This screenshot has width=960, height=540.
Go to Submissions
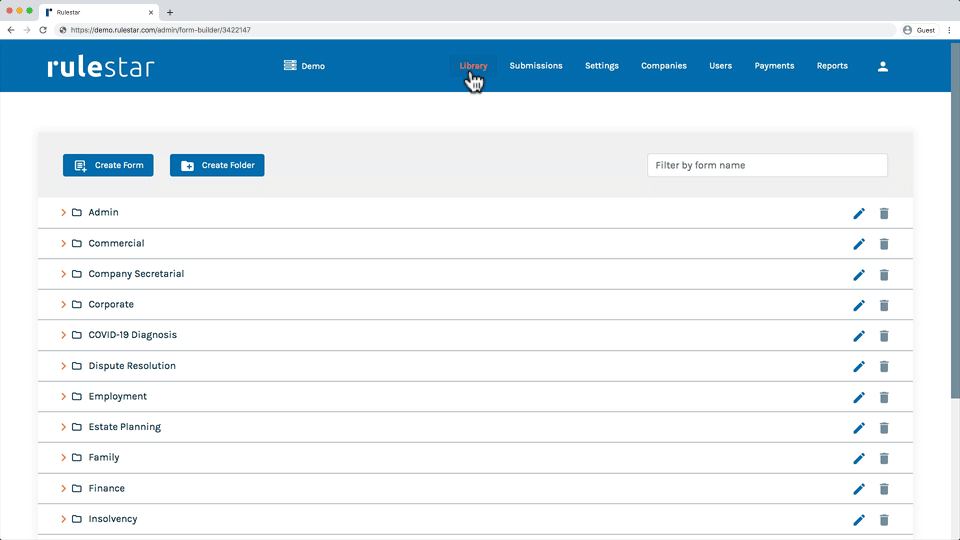click(x=536, y=66)
